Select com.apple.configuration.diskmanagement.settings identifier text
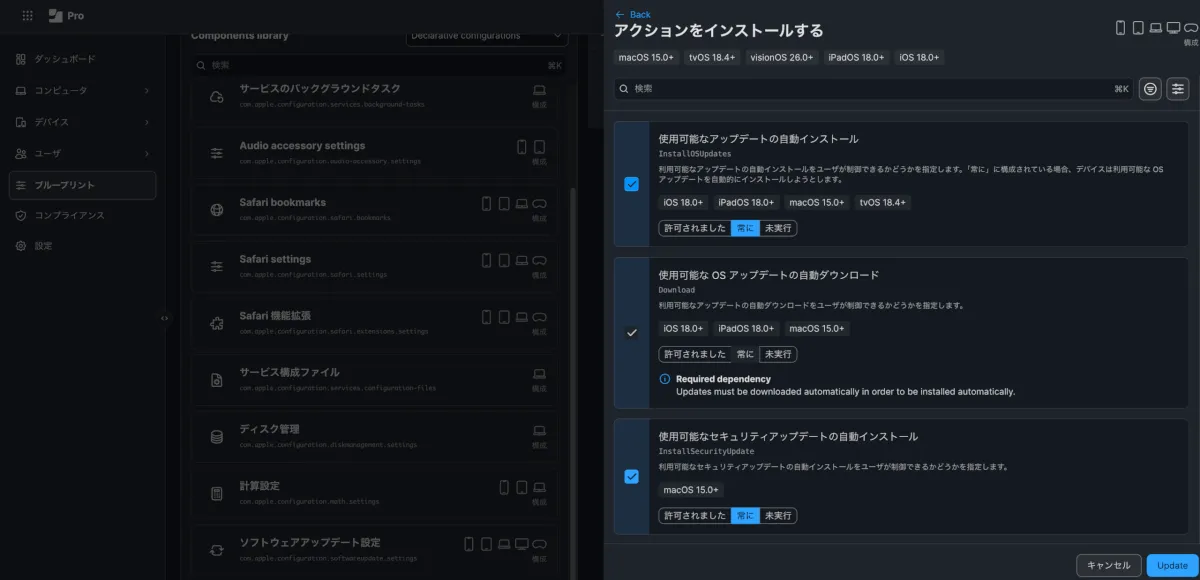 [328, 445]
